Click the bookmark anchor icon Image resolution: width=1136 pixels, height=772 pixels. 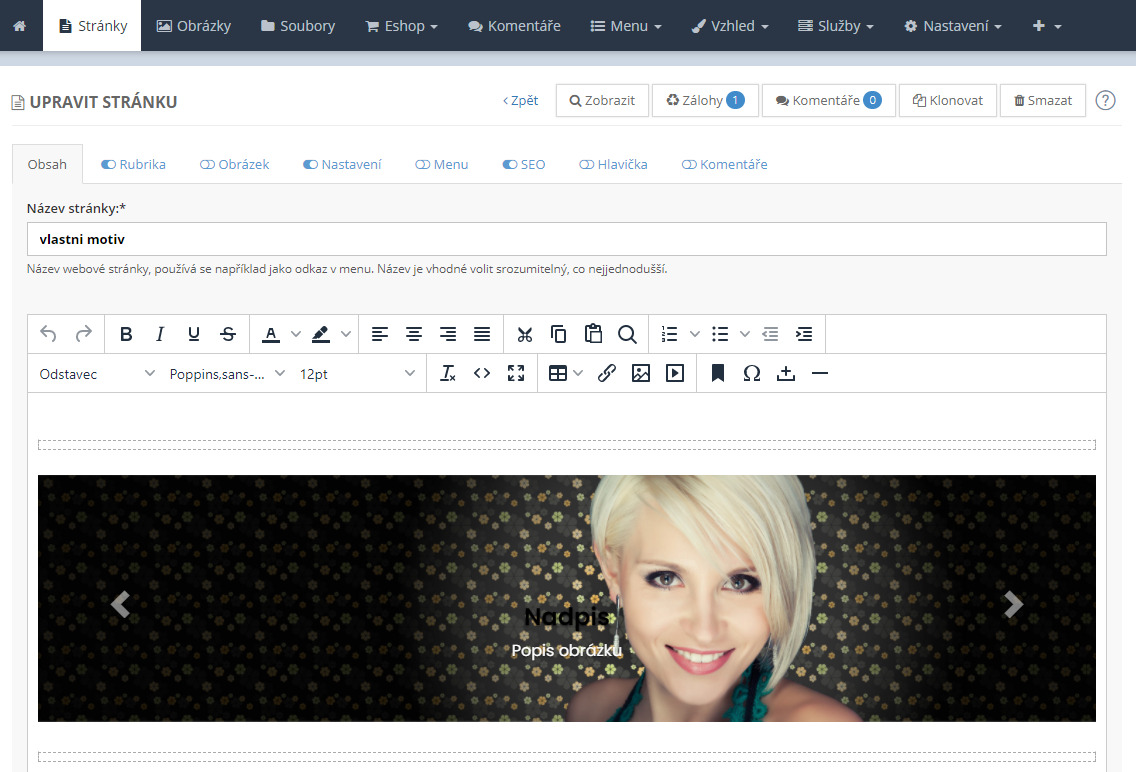(718, 373)
